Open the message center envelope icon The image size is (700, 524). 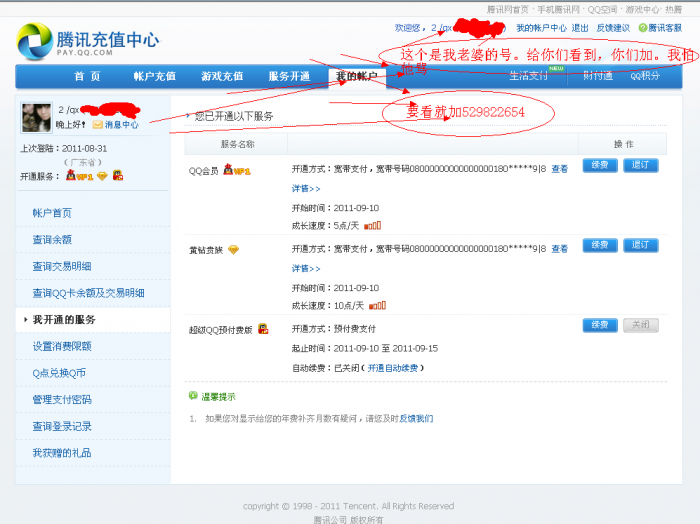97,125
